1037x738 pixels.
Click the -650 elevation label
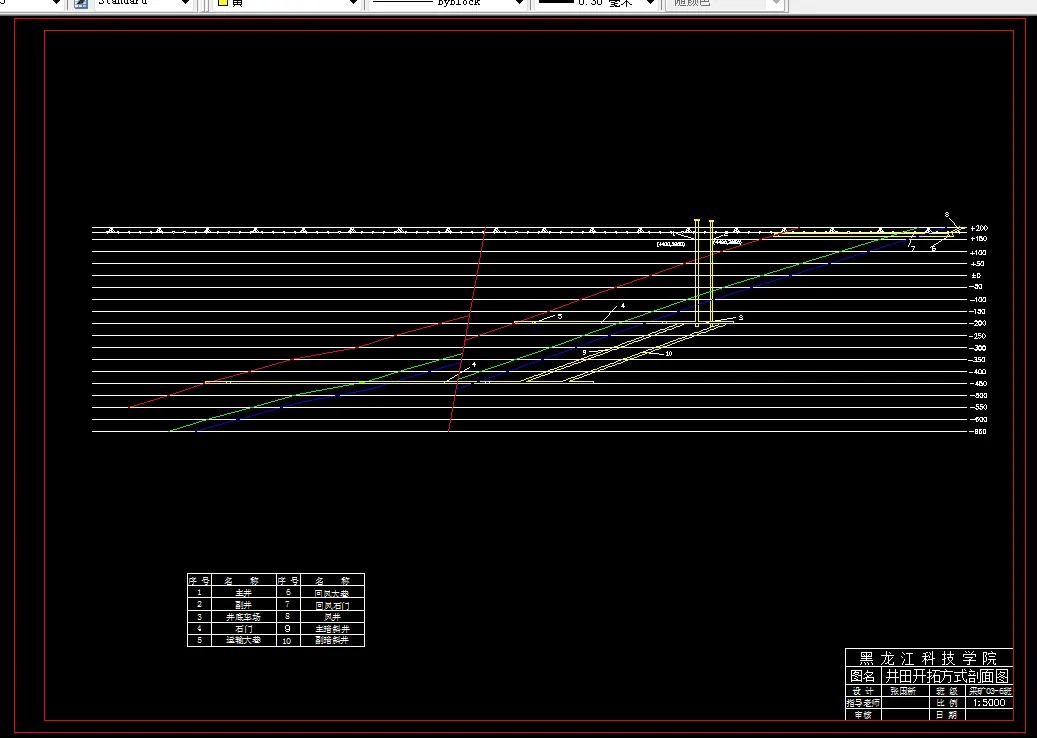978,431
